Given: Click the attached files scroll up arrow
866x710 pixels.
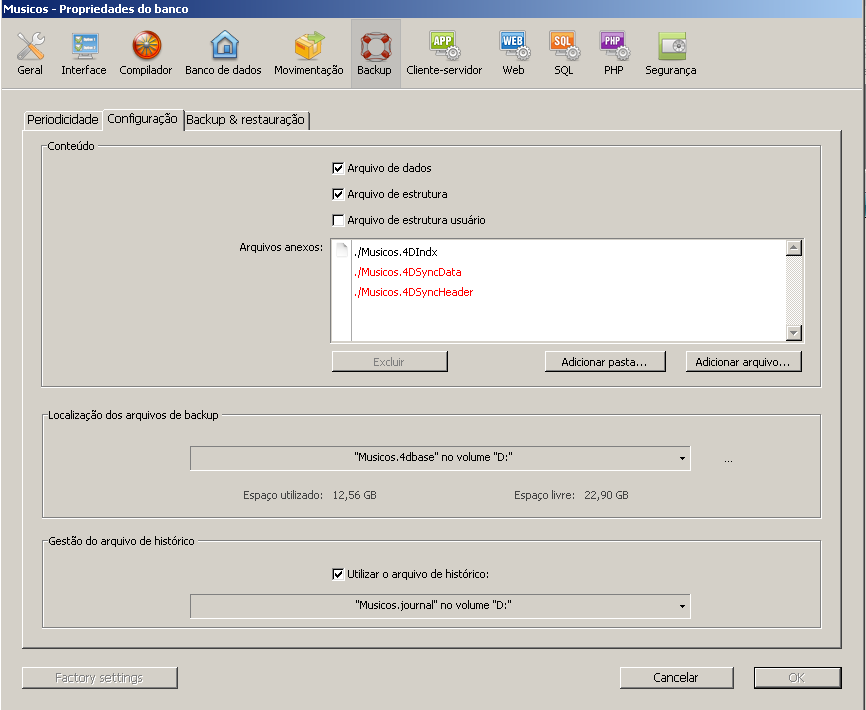Looking at the screenshot, I should [x=794, y=247].
